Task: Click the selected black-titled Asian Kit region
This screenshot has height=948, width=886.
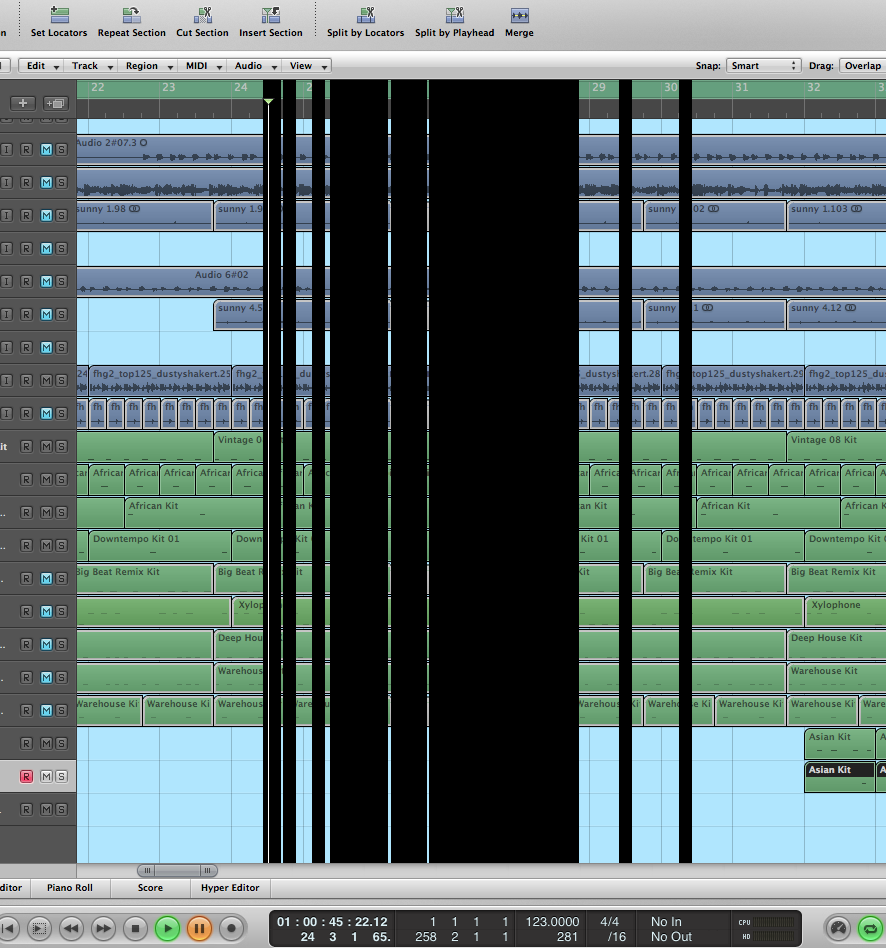Action: (839, 776)
